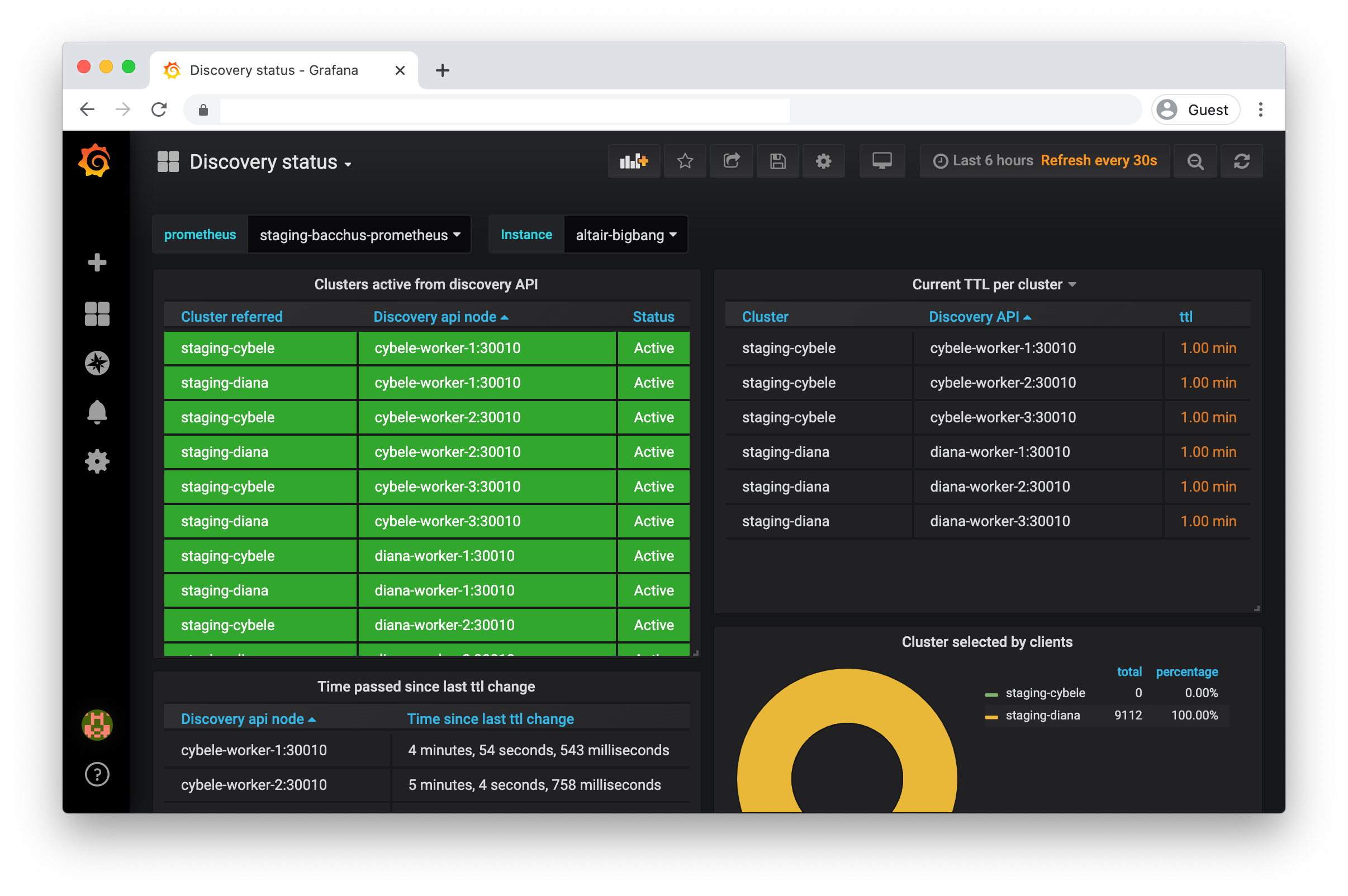Click the browser back arrow
This screenshot has width=1348, height=896.
click(x=87, y=109)
